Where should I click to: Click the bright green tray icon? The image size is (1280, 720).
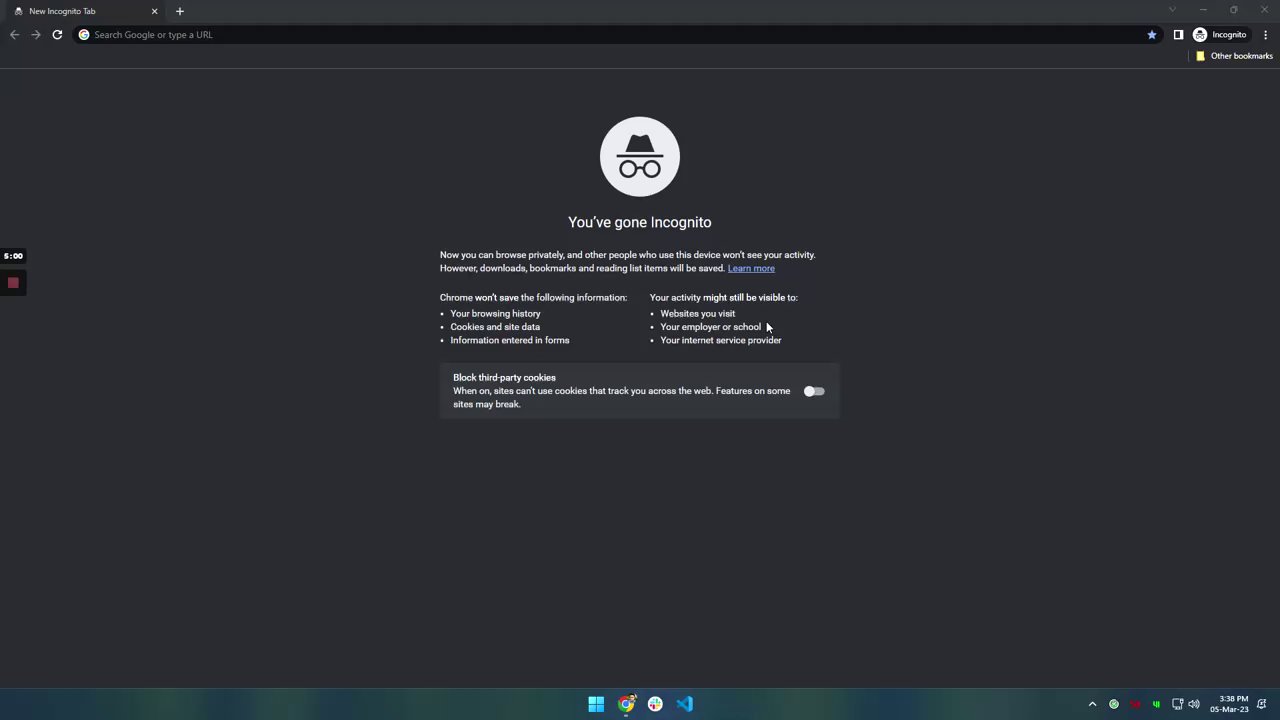[1156, 704]
